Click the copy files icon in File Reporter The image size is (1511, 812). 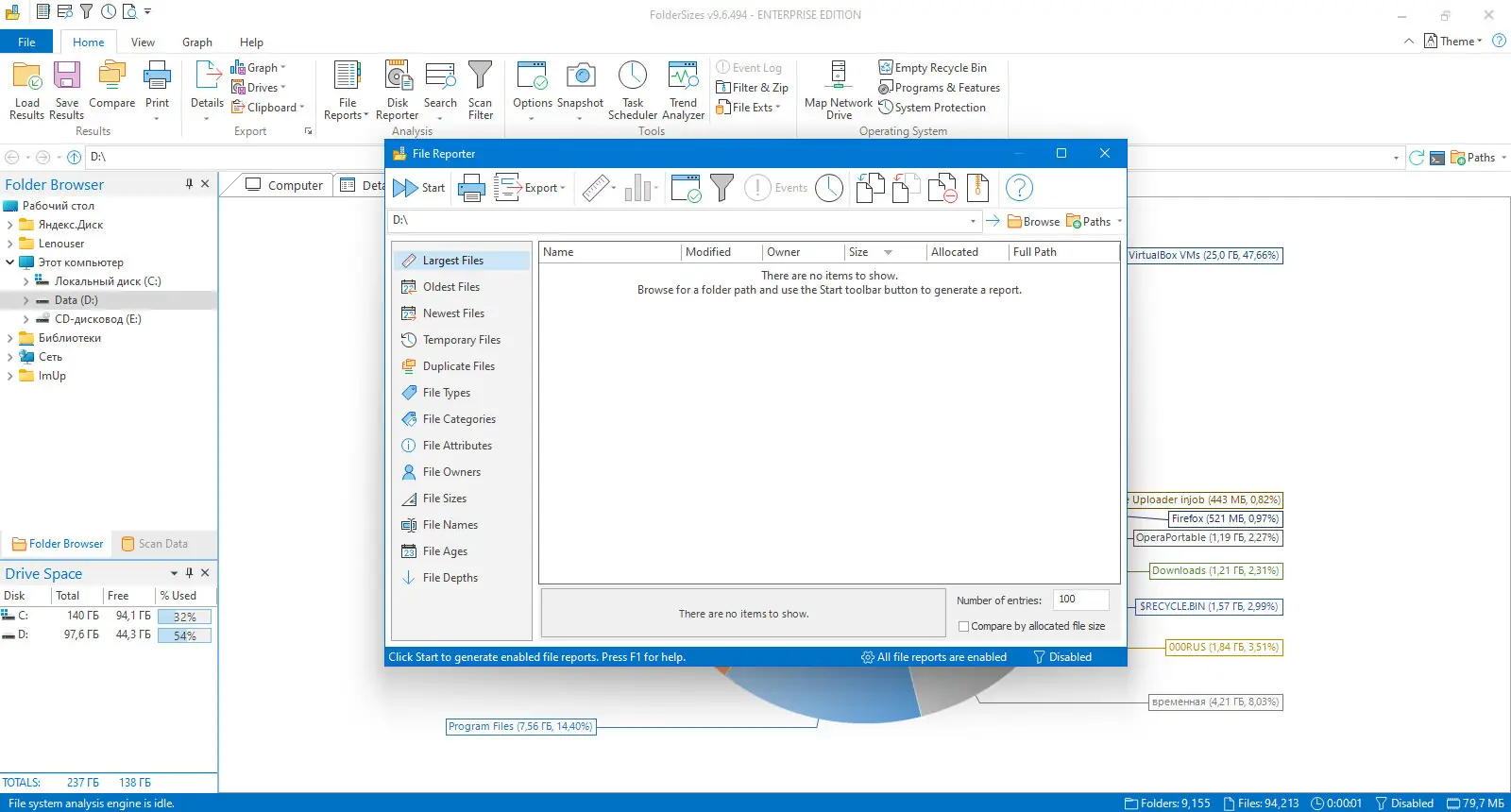[870, 188]
